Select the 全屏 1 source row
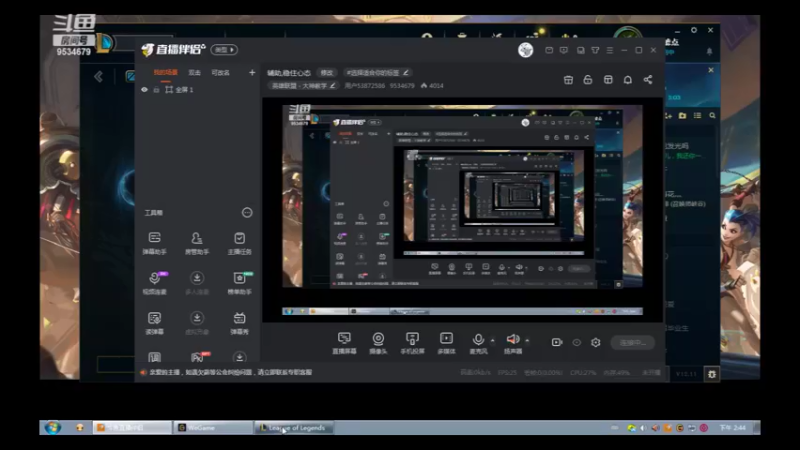The height and width of the screenshot is (450, 800). pyautogui.click(x=198, y=90)
